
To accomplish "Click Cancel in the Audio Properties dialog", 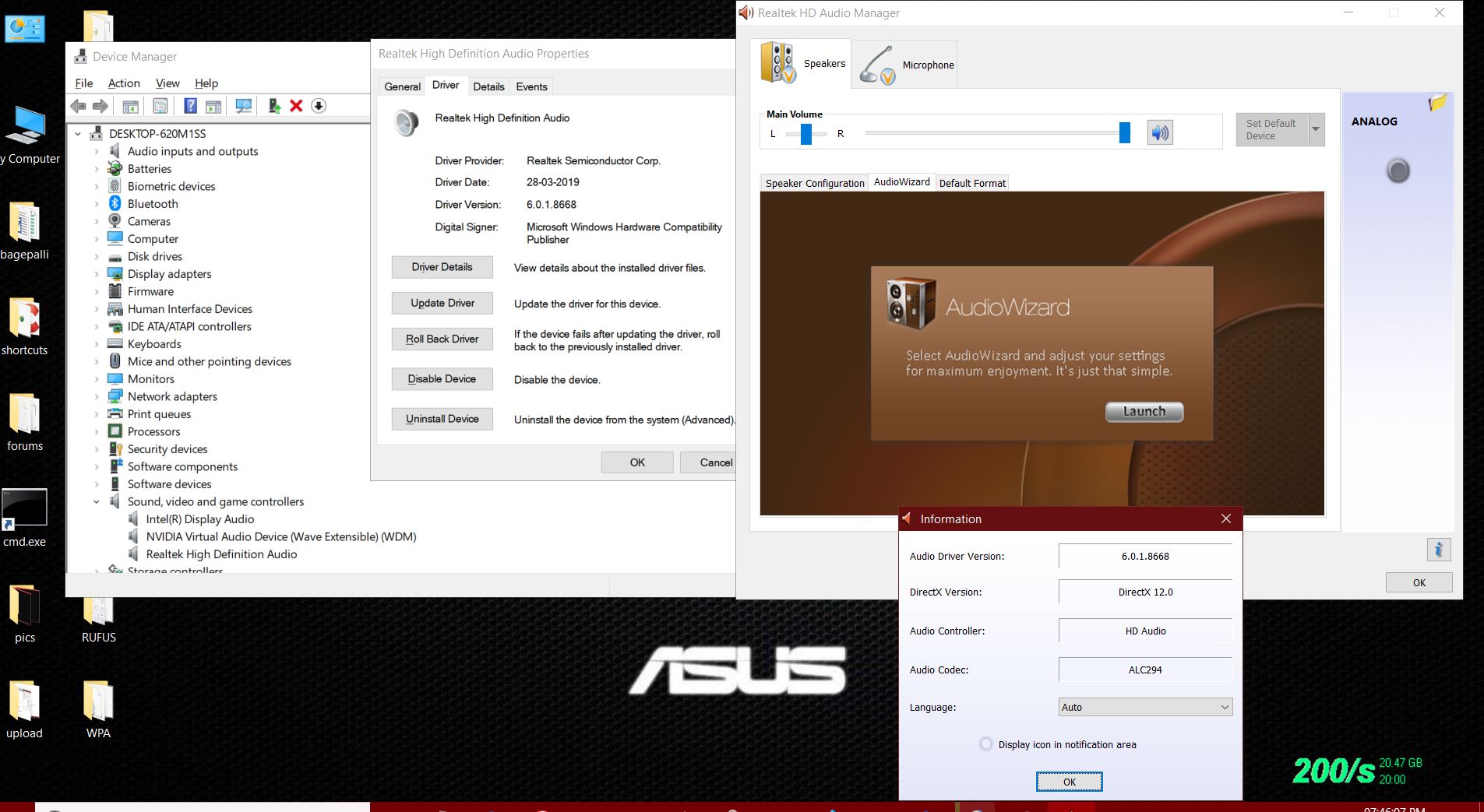I will coord(707,462).
